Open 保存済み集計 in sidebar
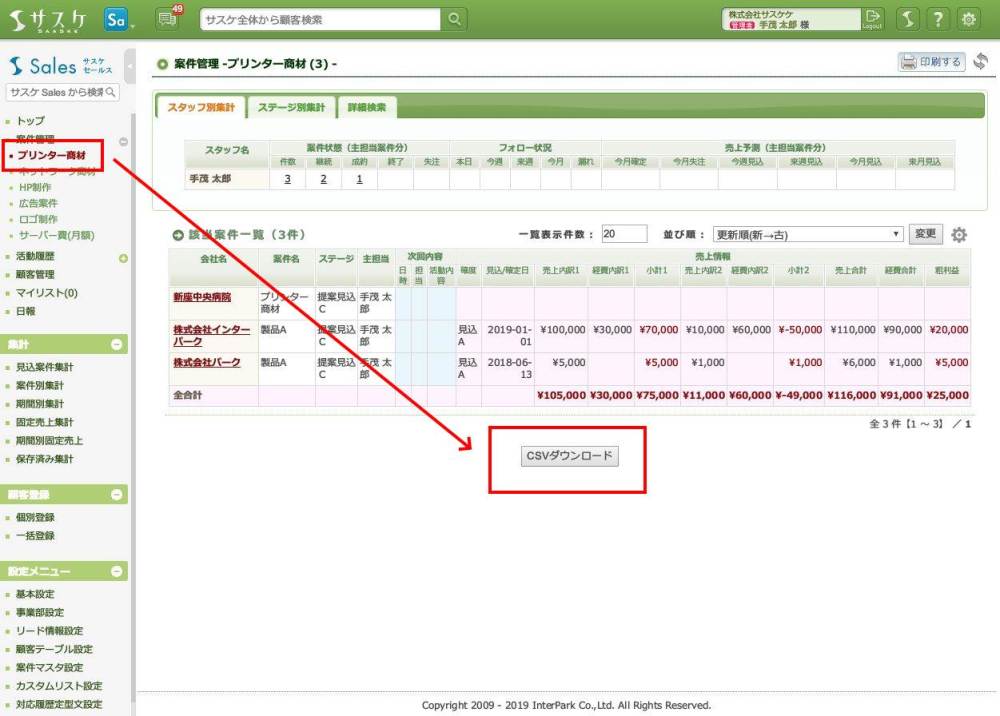The height and width of the screenshot is (716, 1000). (45, 459)
